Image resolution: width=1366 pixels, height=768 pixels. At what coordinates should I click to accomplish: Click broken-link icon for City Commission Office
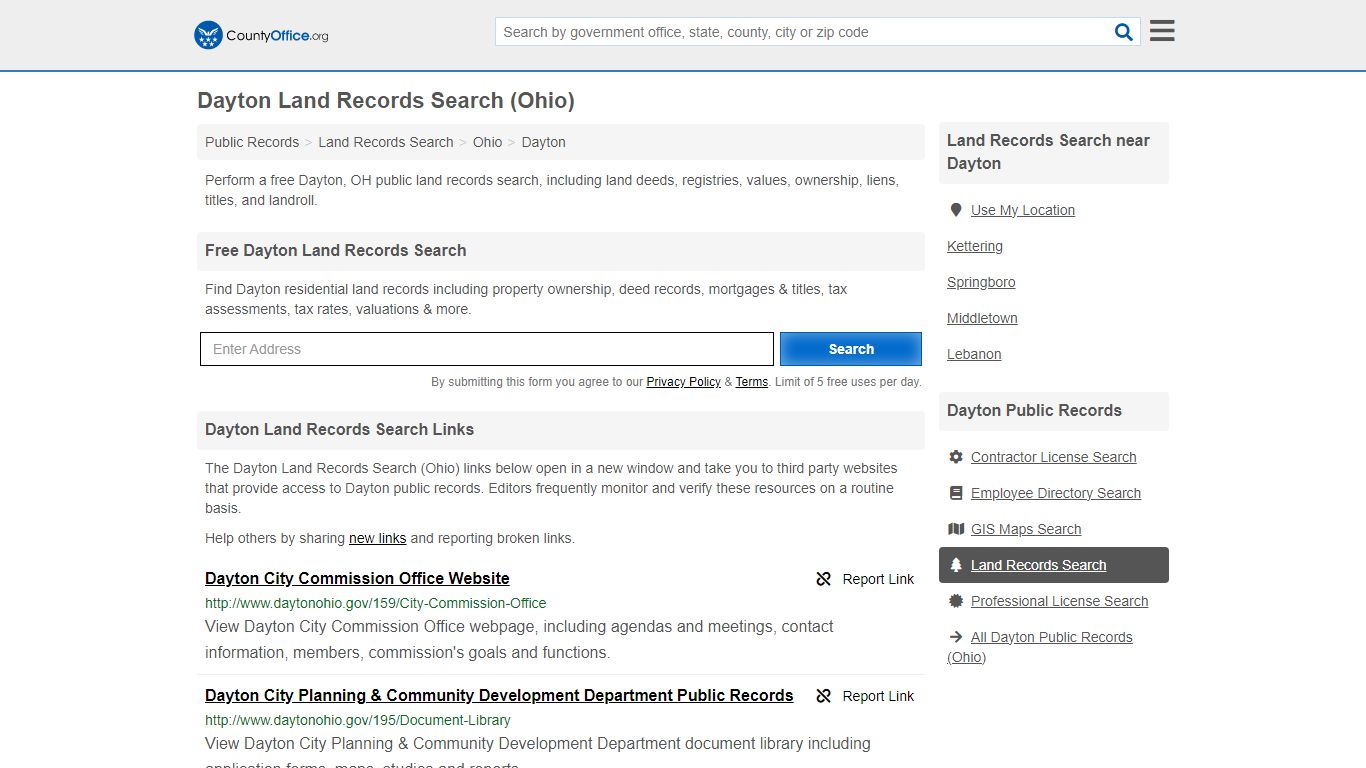coord(824,579)
